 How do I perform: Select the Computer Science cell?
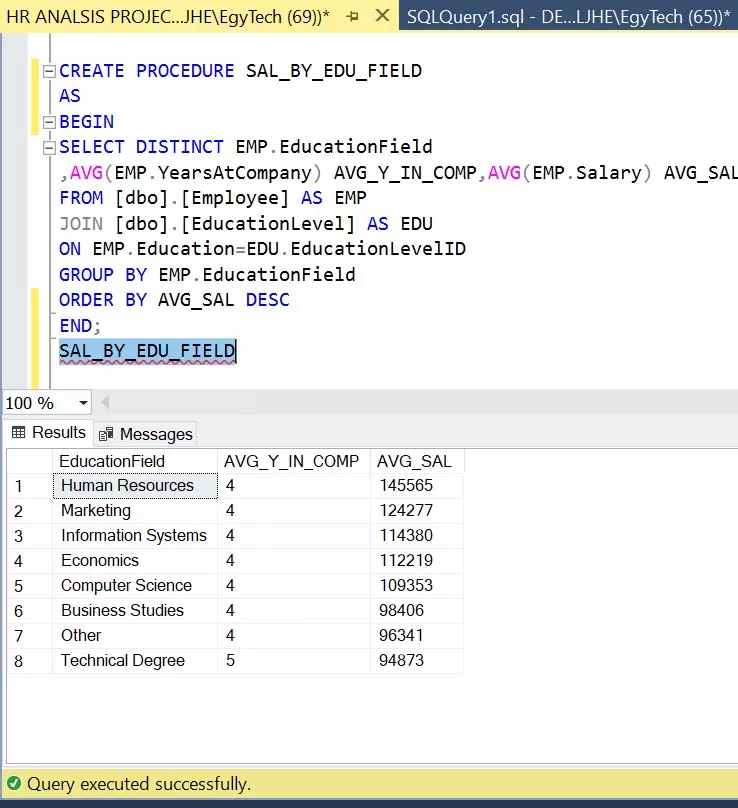pyautogui.click(x=135, y=586)
